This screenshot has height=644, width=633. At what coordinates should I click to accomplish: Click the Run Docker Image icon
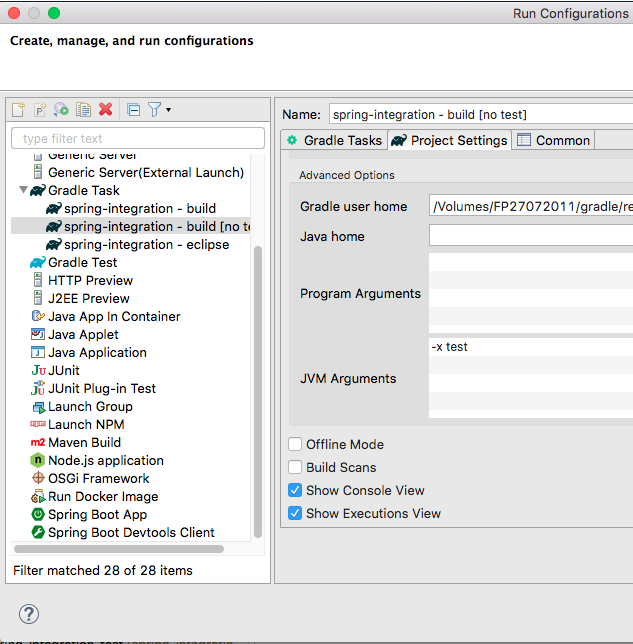tap(38, 497)
